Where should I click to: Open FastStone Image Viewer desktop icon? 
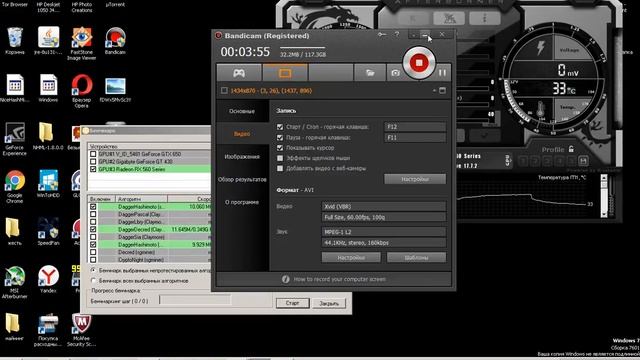[x=82, y=43]
